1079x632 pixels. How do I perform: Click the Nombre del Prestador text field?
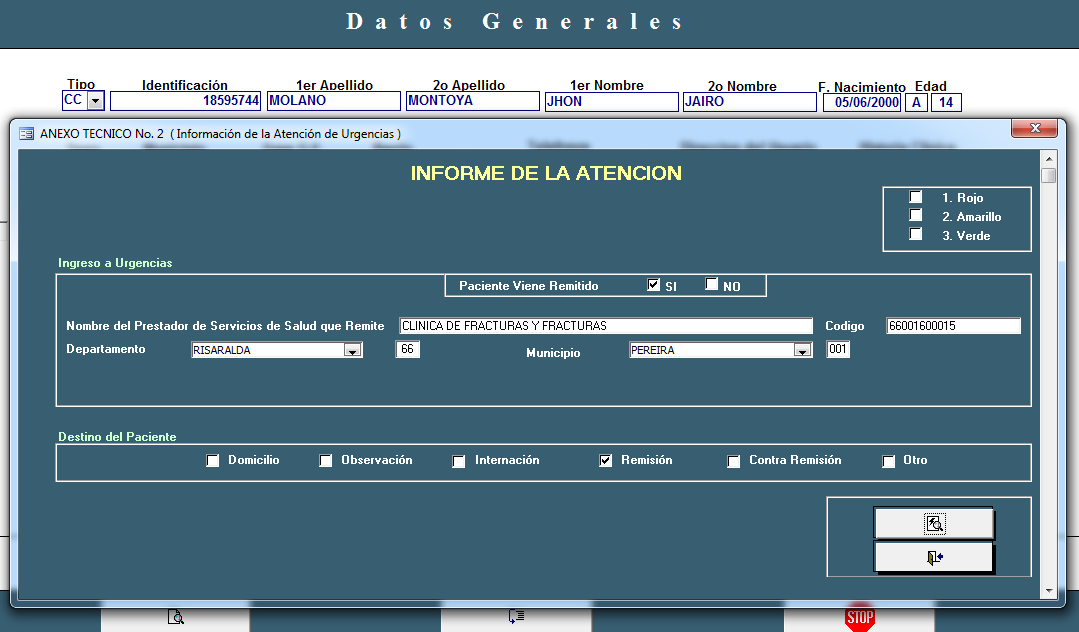click(605, 326)
